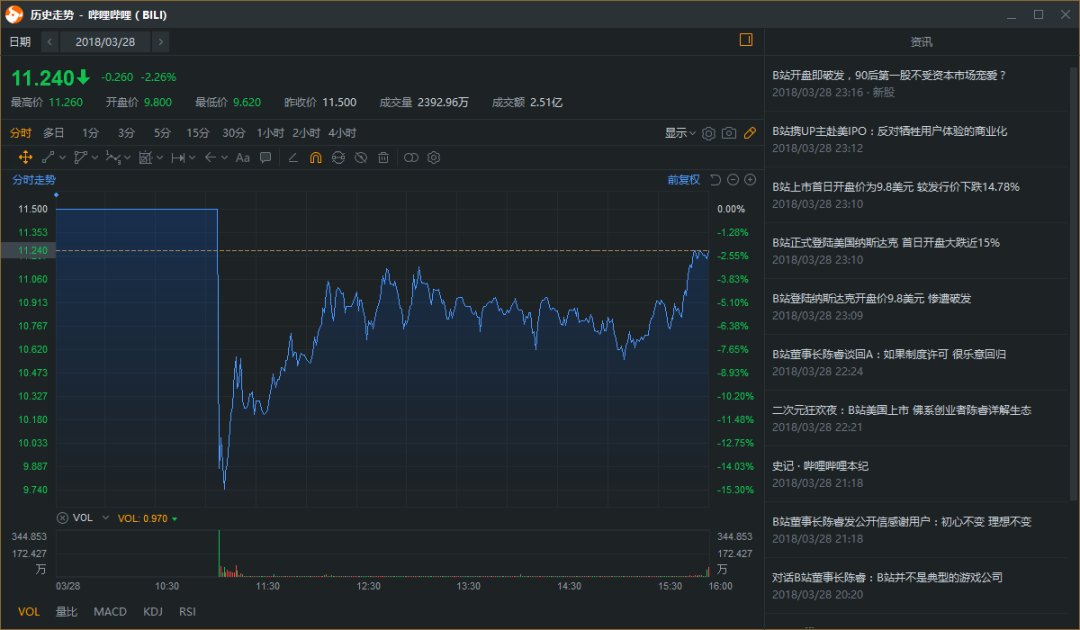Select the comment bubble annotation tool
This screenshot has height=630, width=1080.
pyautogui.click(x=265, y=158)
